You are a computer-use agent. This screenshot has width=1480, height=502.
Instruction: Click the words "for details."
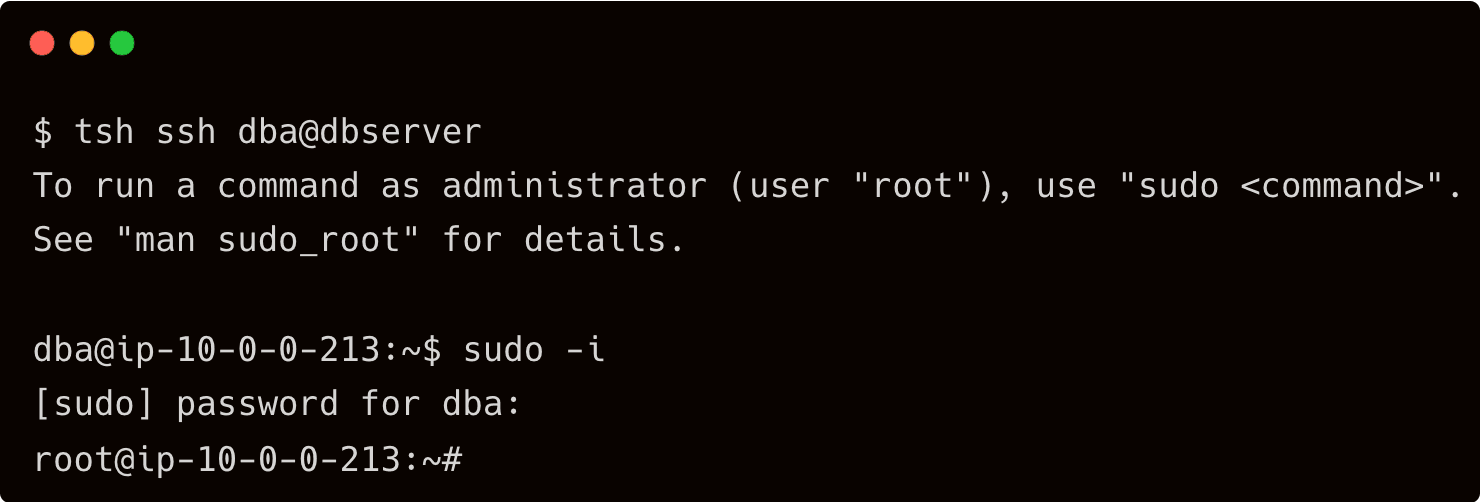[564, 240]
